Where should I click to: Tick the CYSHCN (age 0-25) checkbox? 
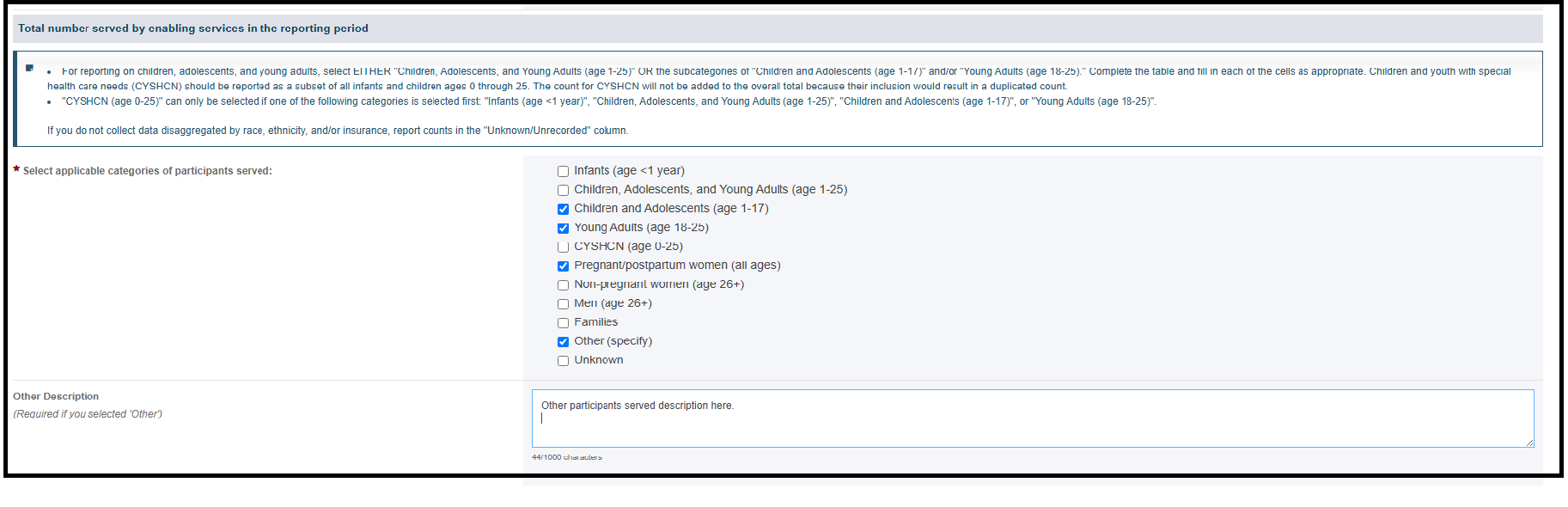click(x=563, y=247)
